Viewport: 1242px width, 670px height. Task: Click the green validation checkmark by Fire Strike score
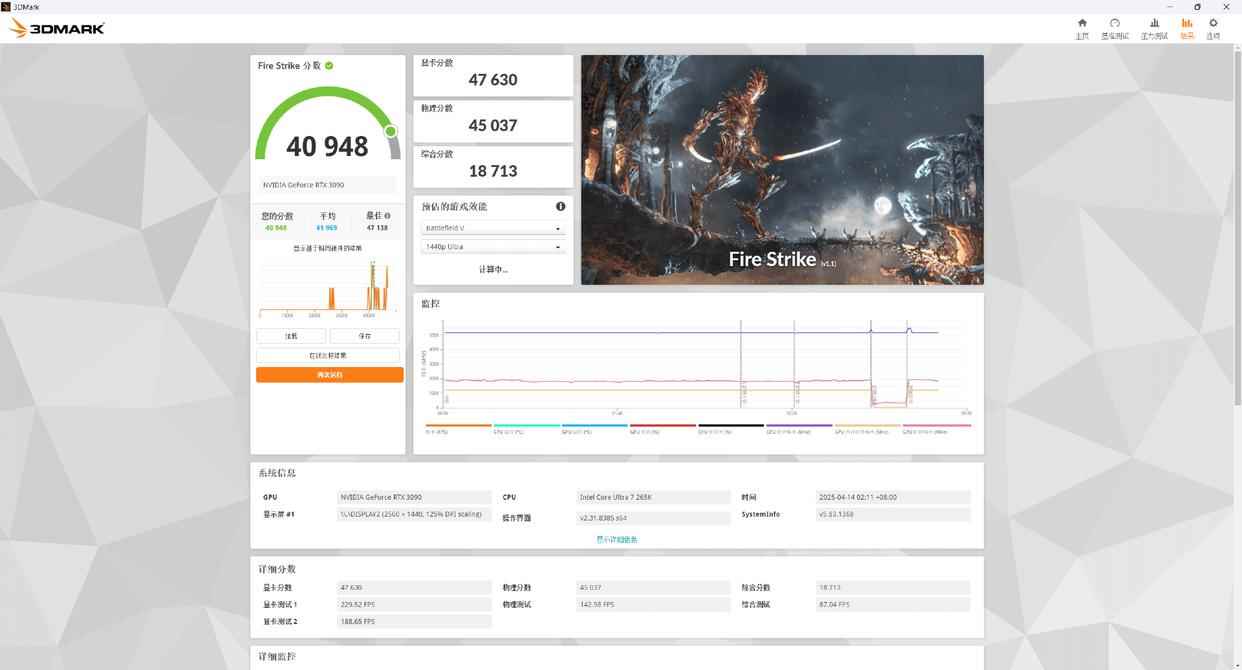point(329,66)
